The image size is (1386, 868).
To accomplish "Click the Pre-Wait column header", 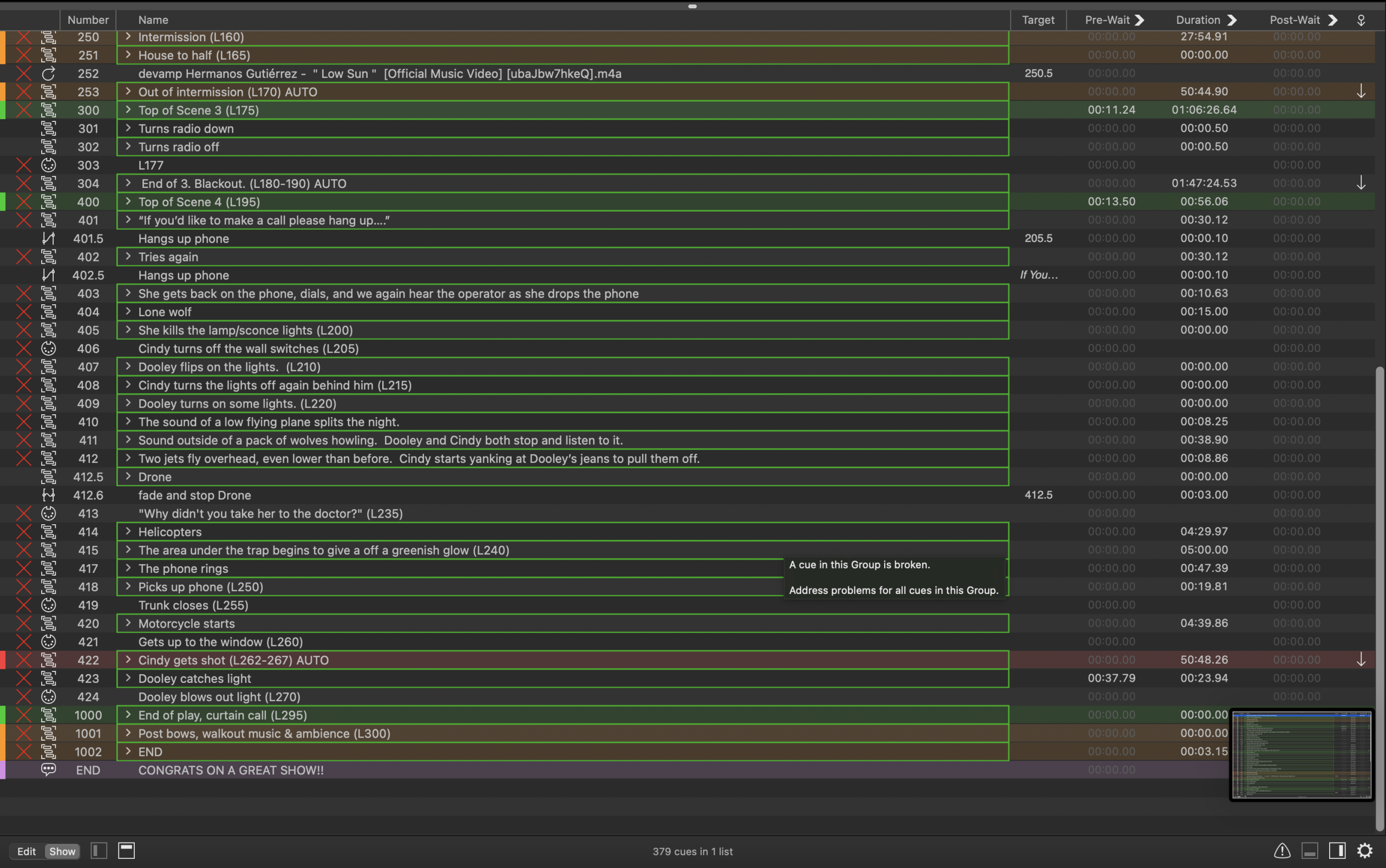I will click(x=1107, y=20).
